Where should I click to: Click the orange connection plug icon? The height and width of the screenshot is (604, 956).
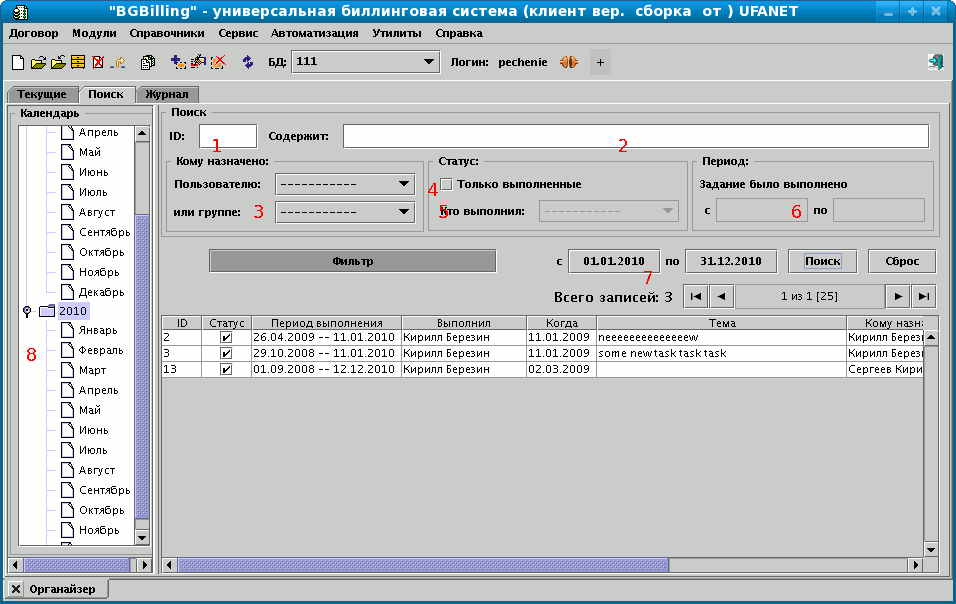click(x=569, y=62)
